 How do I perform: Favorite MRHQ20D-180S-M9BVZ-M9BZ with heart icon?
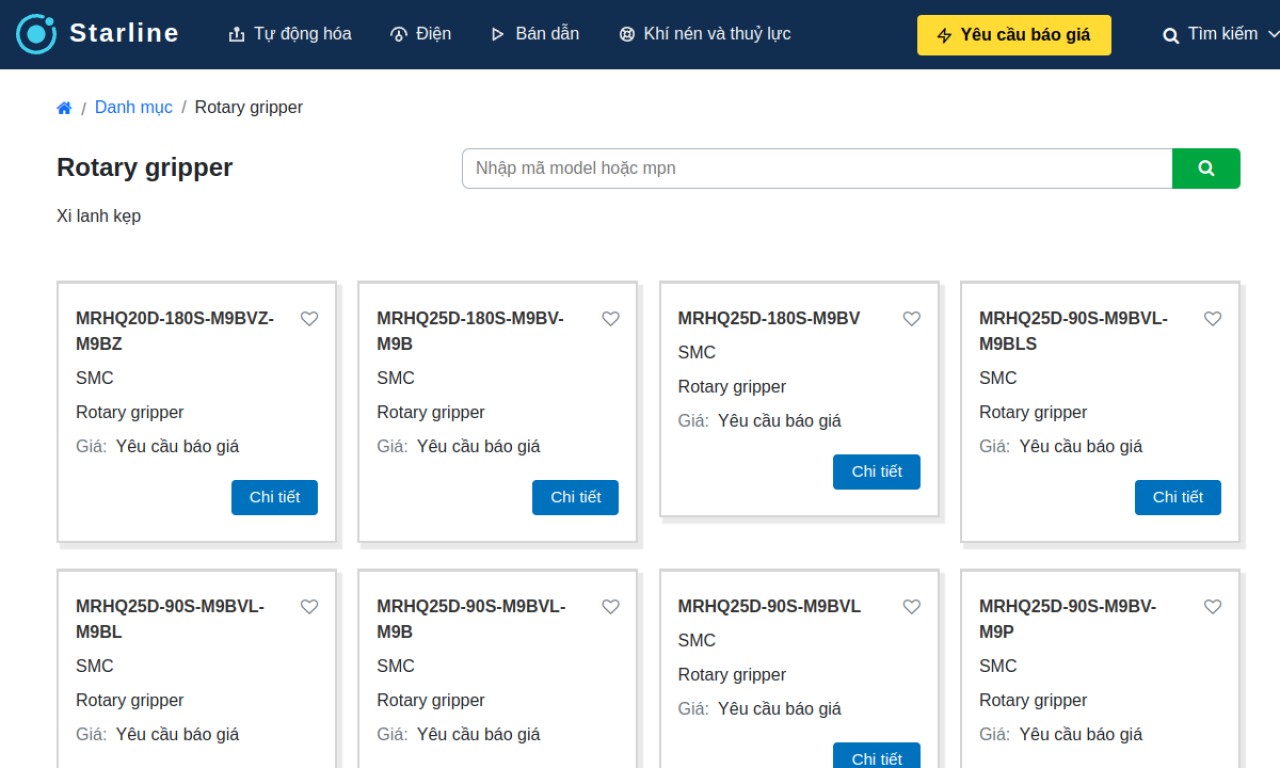point(309,319)
